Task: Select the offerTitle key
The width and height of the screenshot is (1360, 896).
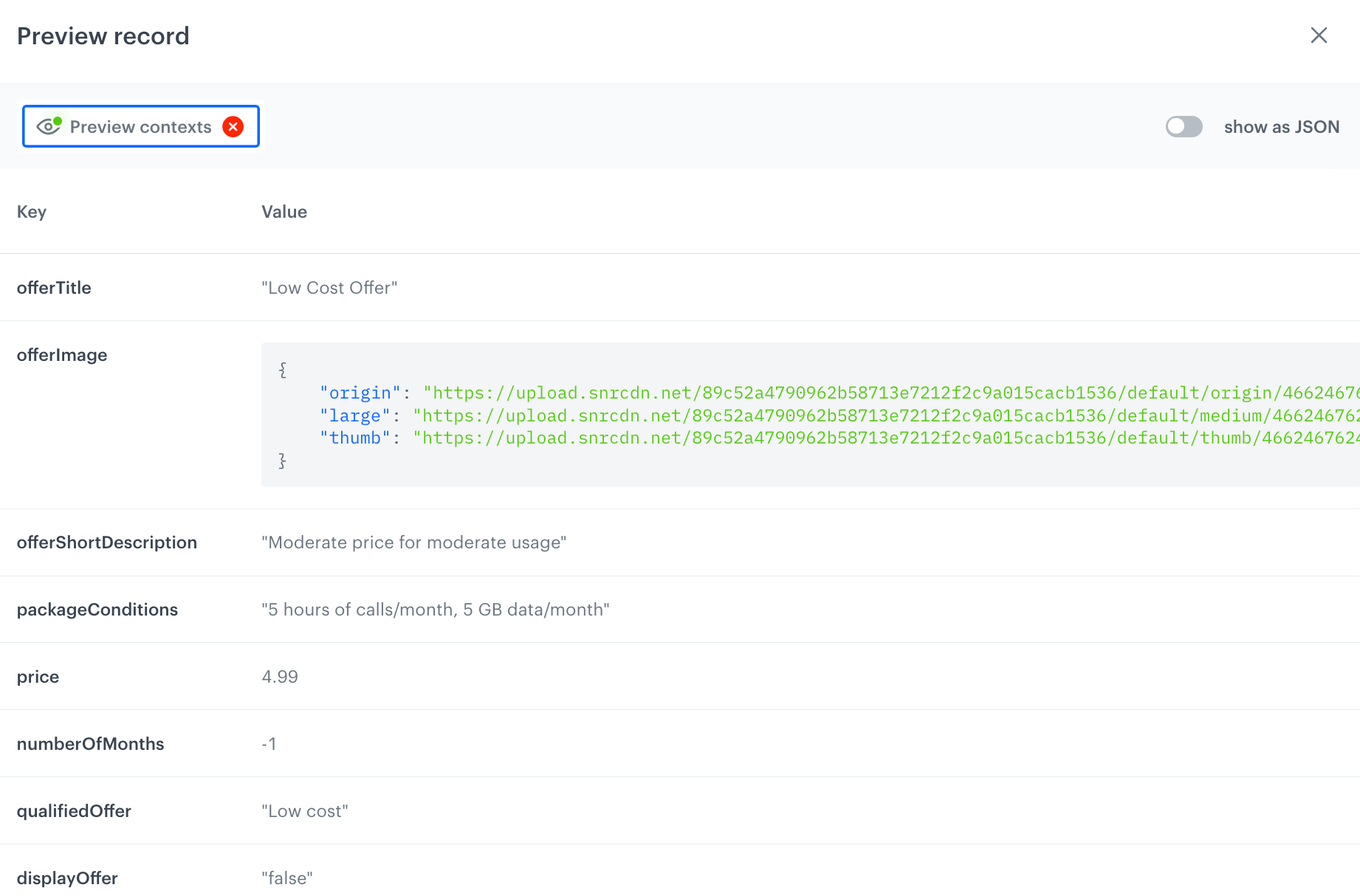Action: click(x=54, y=288)
